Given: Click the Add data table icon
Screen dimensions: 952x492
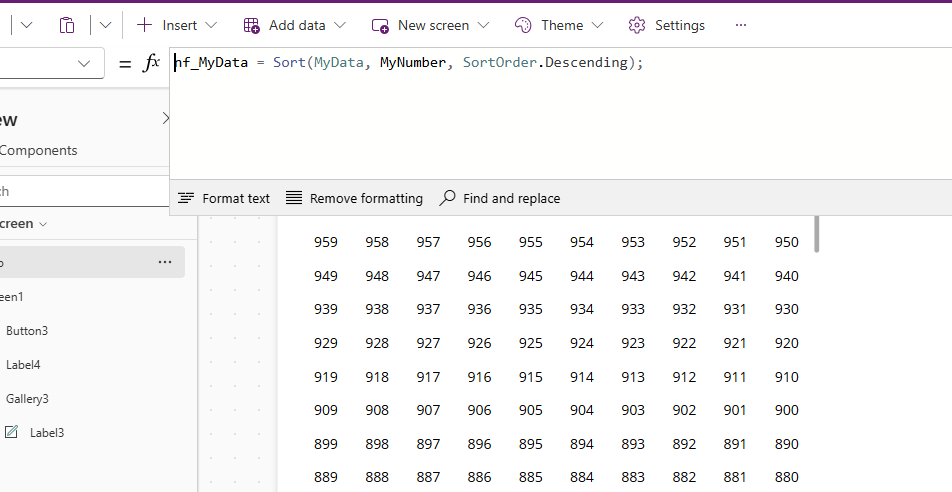Looking at the screenshot, I should coord(251,26).
